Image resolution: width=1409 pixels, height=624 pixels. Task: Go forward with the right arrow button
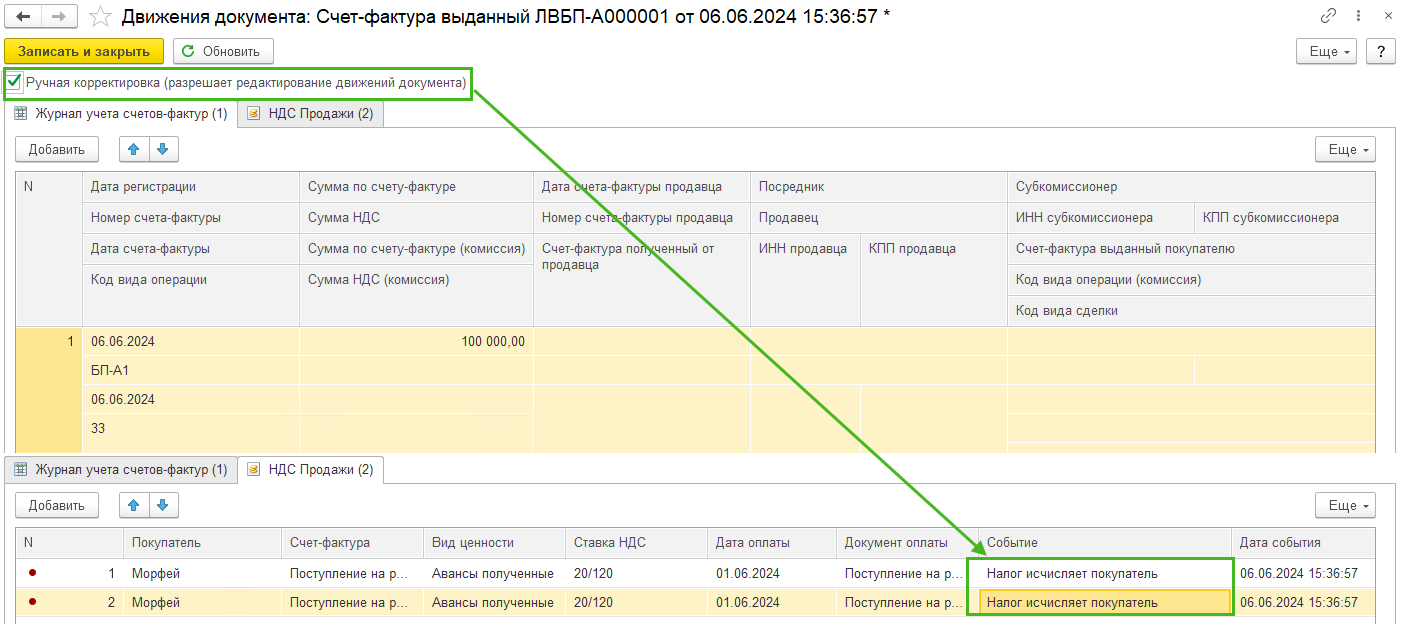[59, 16]
